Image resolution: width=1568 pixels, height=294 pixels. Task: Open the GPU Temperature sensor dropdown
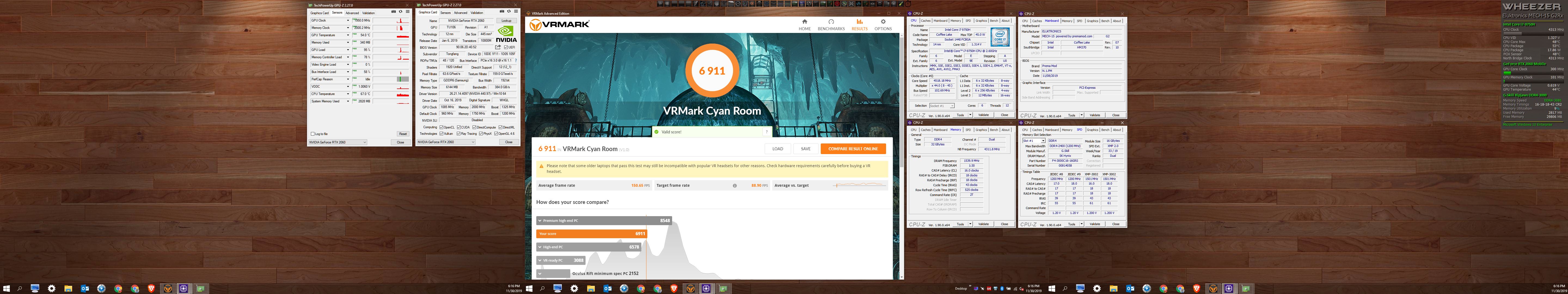click(x=348, y=35)
